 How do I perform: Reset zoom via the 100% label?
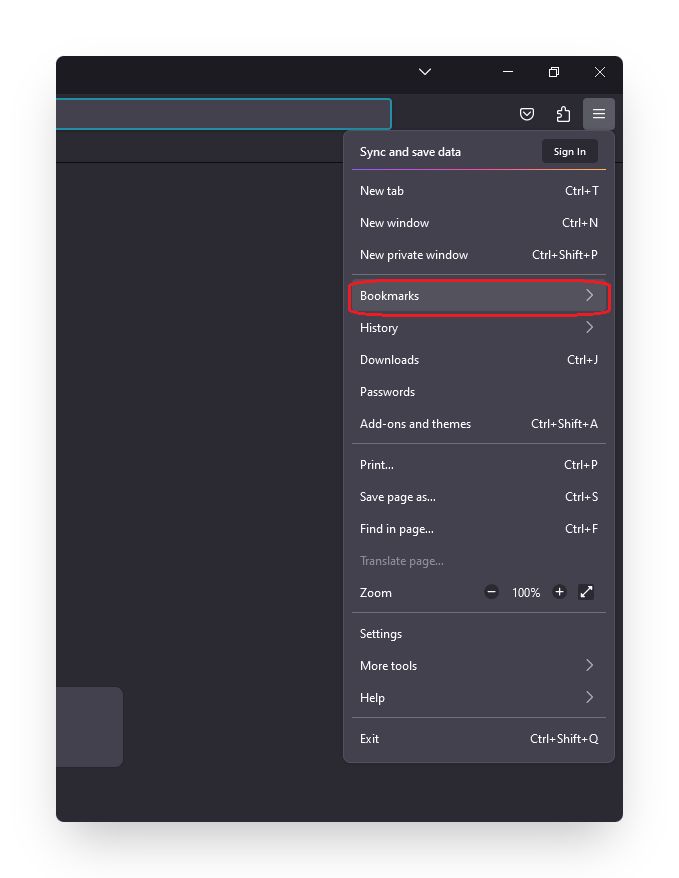[526, 593]
